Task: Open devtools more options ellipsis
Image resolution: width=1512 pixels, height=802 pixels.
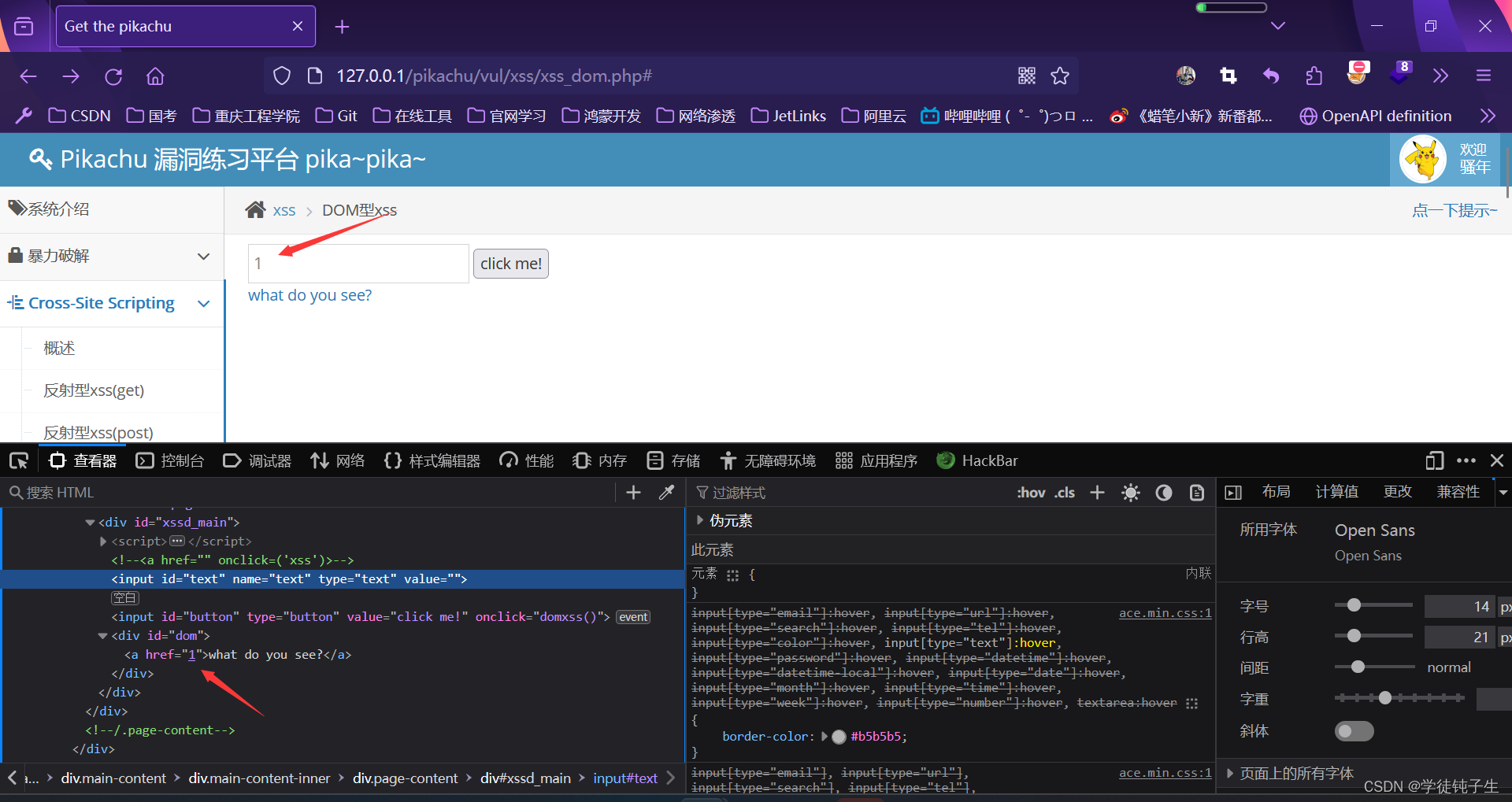Action: pyautogui.click(x=1466, y=460)
